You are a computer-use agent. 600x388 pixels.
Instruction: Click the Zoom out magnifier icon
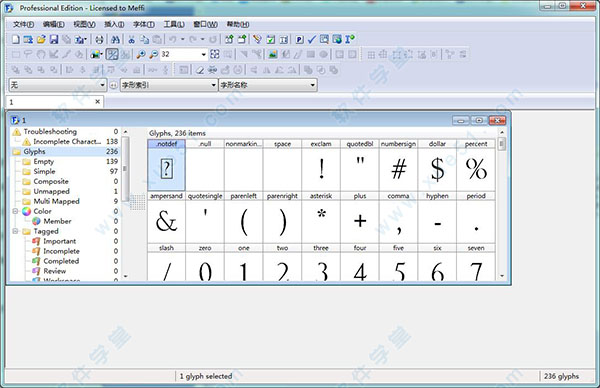153,54
